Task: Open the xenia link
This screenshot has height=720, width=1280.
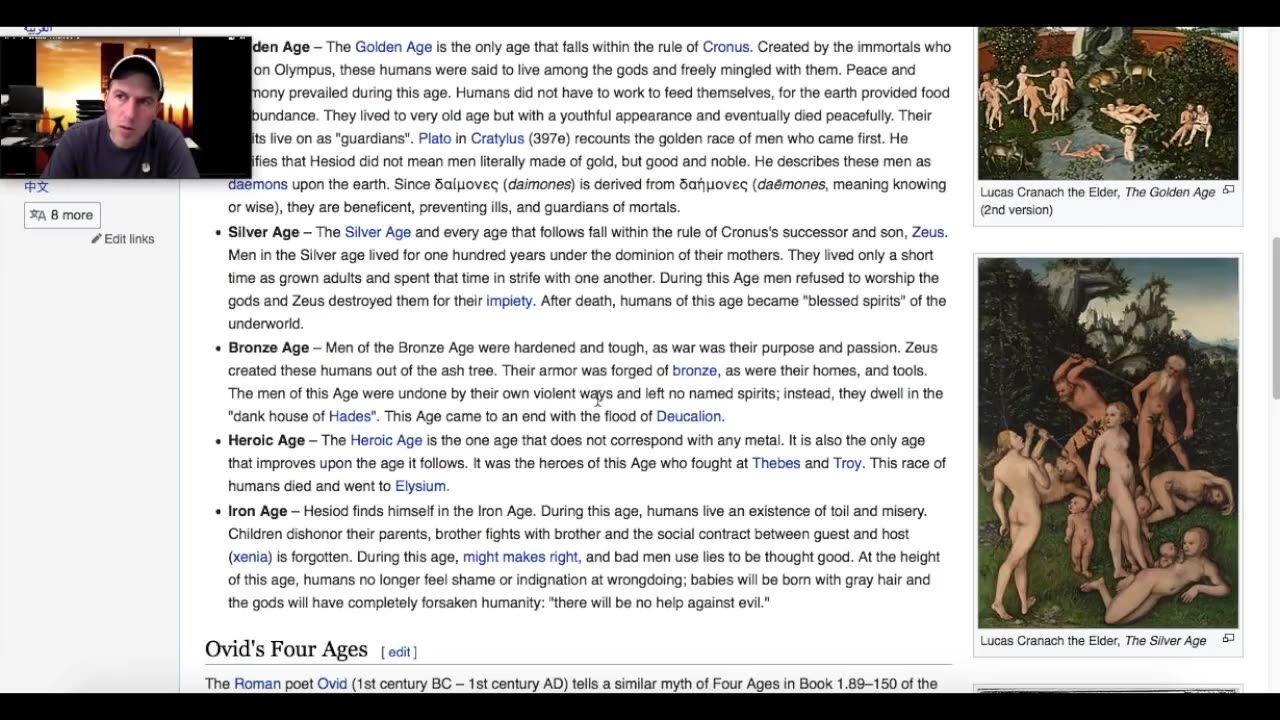Action: click(251, 557)
